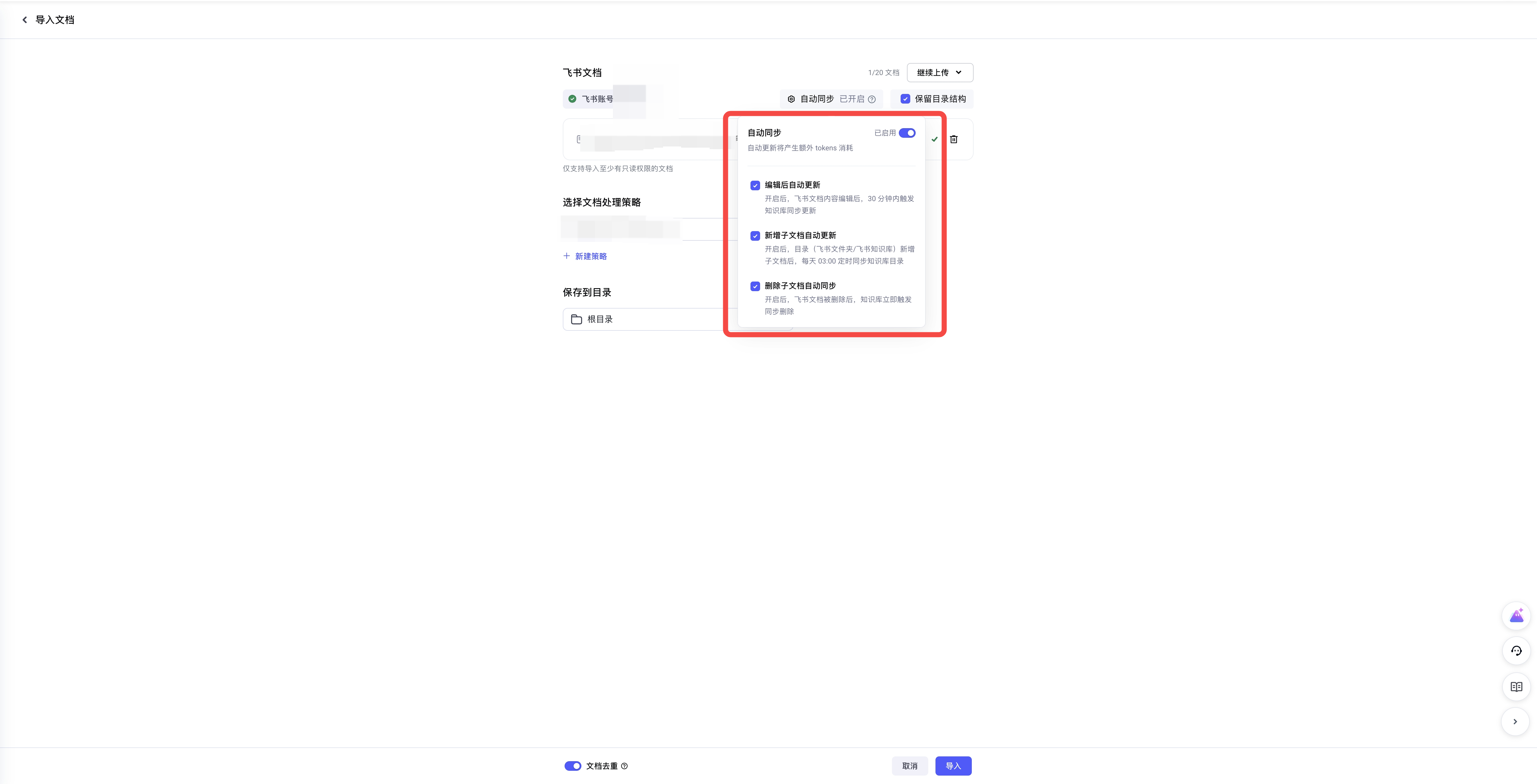Open the 继续上传 dropdown

pyautogui.click(x=940, y=72)
